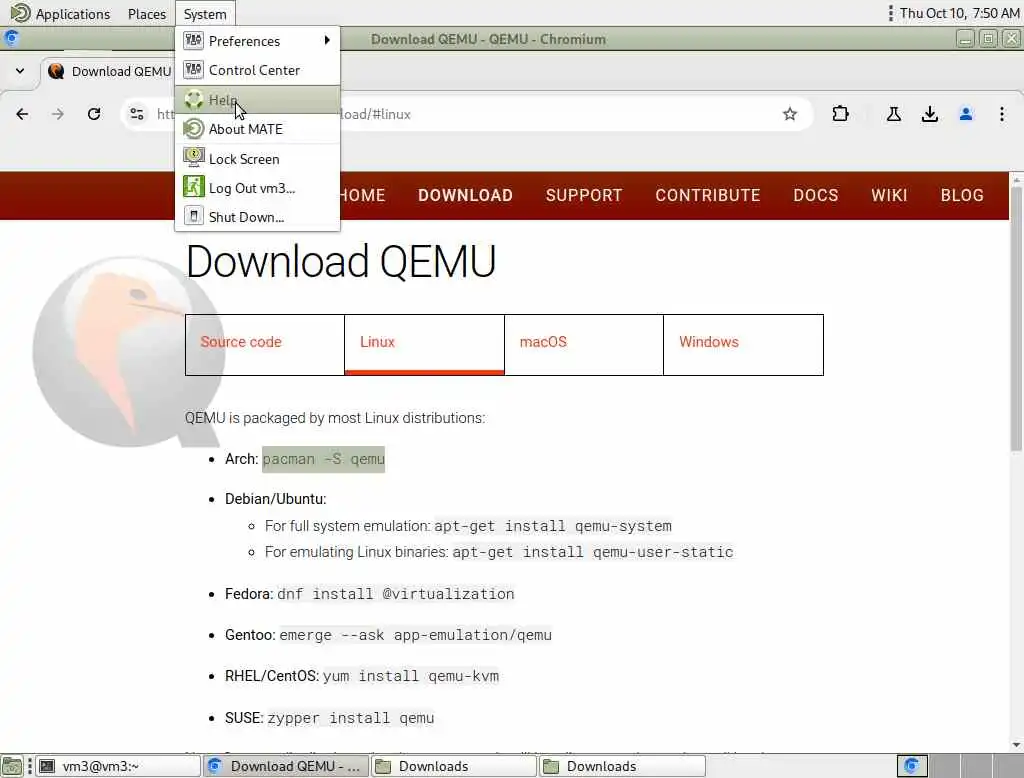Click 'apt-get install qemu-user-static' text
The image size is (1024, 778).
click(593, 553)
